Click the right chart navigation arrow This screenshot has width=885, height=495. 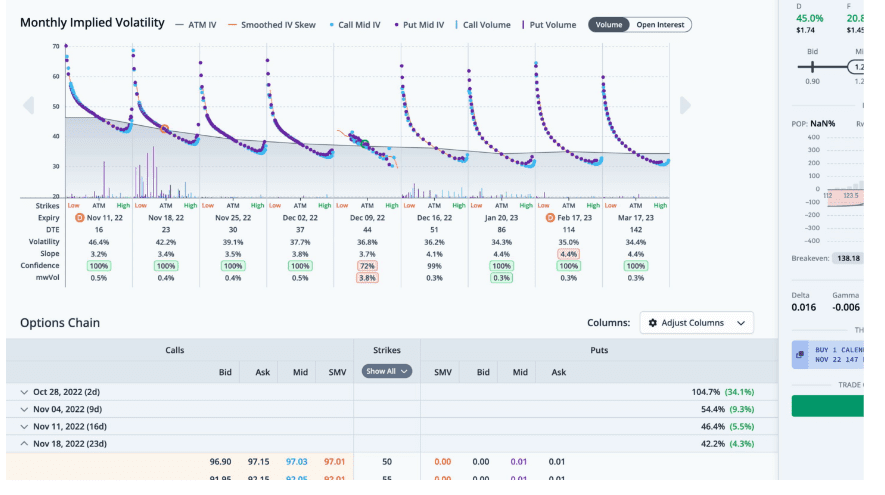[x=685, y=105]
